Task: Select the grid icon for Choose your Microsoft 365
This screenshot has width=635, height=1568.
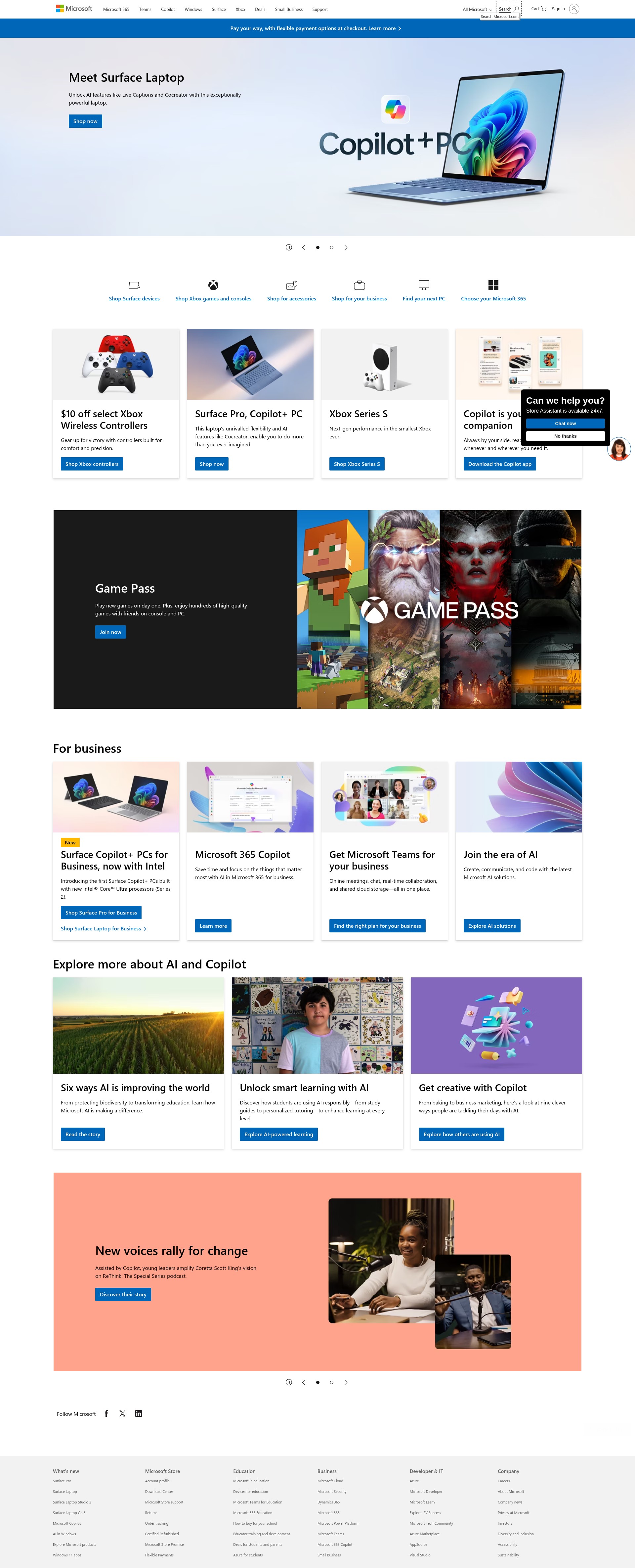Action: pos(493,285)
